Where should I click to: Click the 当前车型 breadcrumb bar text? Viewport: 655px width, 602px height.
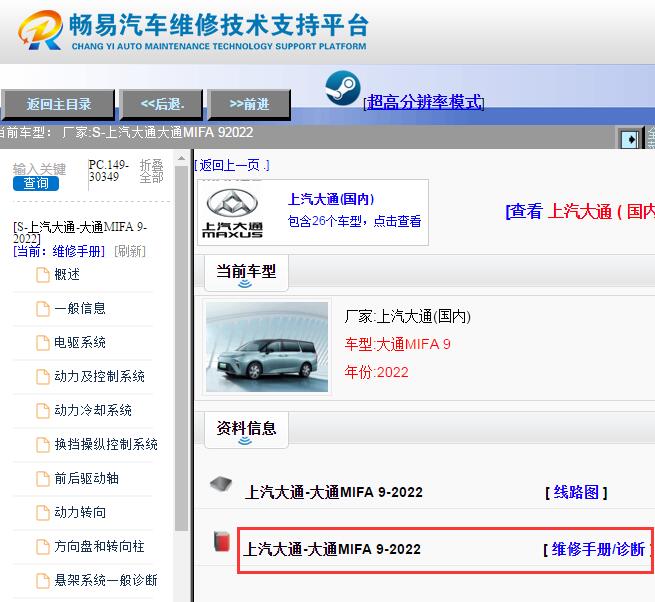125,132
